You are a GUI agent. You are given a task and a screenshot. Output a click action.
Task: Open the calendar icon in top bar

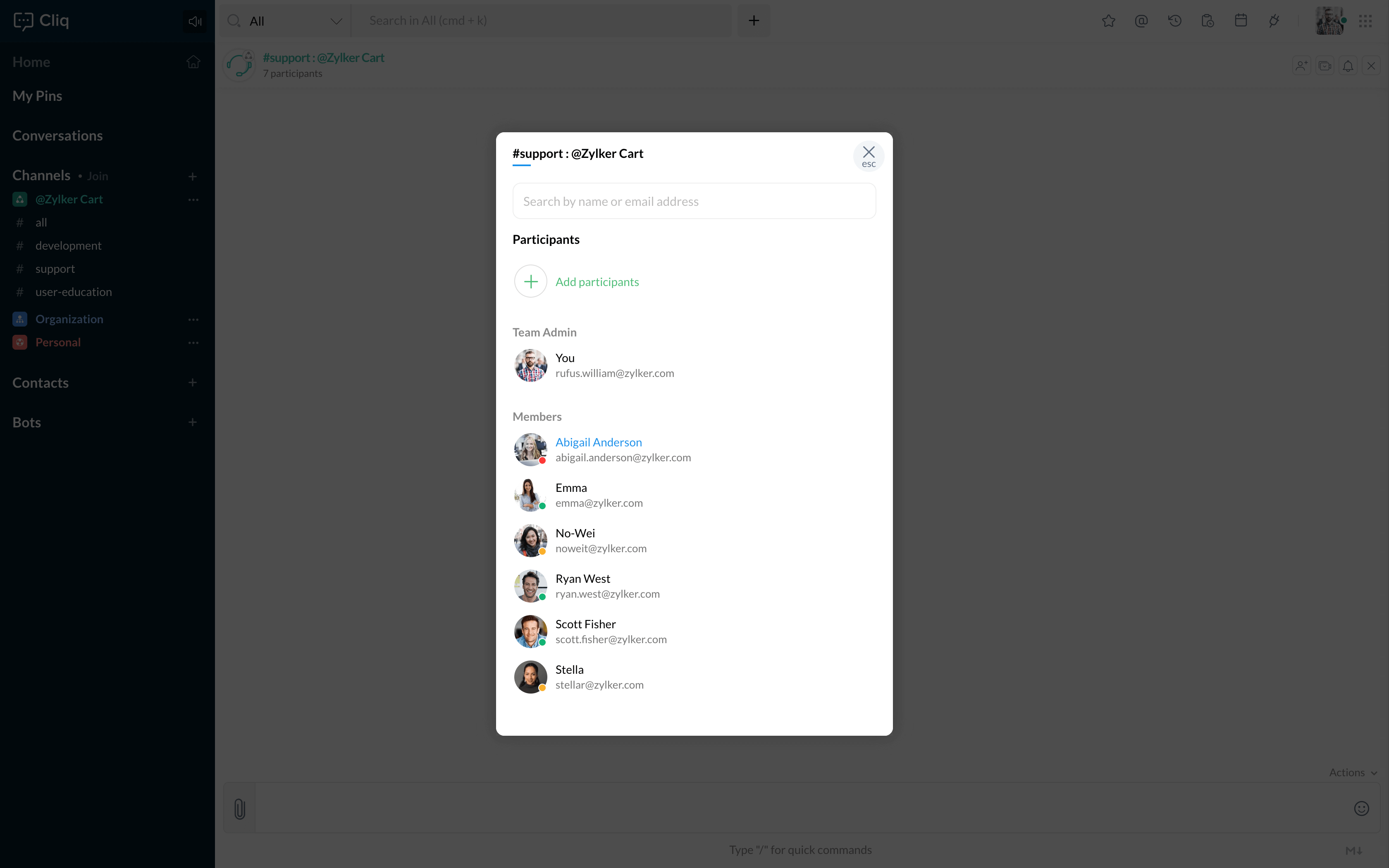(x=1241, y=21)
